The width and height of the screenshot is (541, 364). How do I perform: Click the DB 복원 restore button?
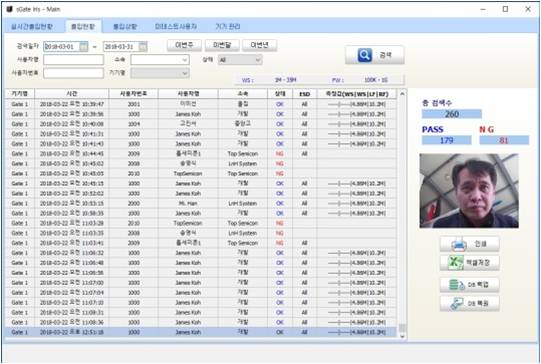click(x=469, y=304)
